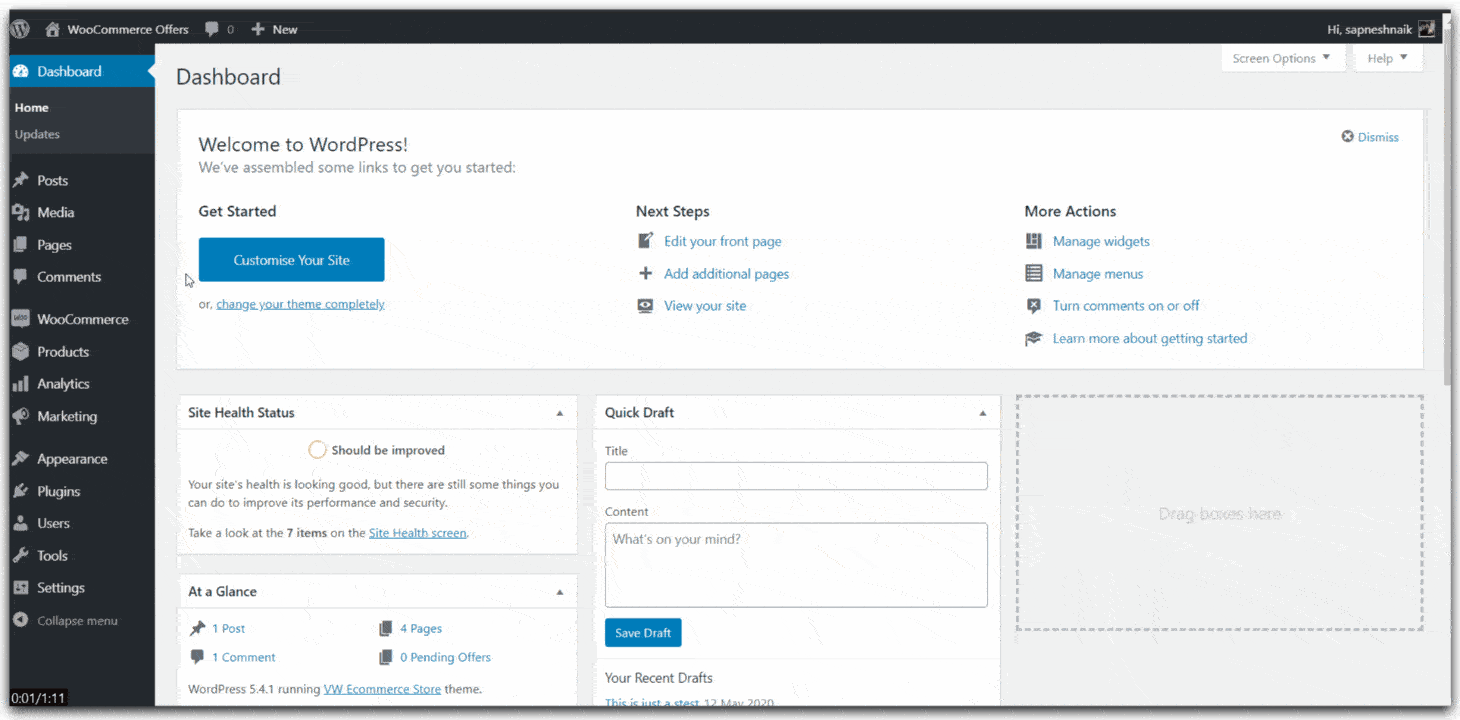1460x720 pixels.
Task: Click the Posts pin icon in the sidebar
Action: pos(20,180)
